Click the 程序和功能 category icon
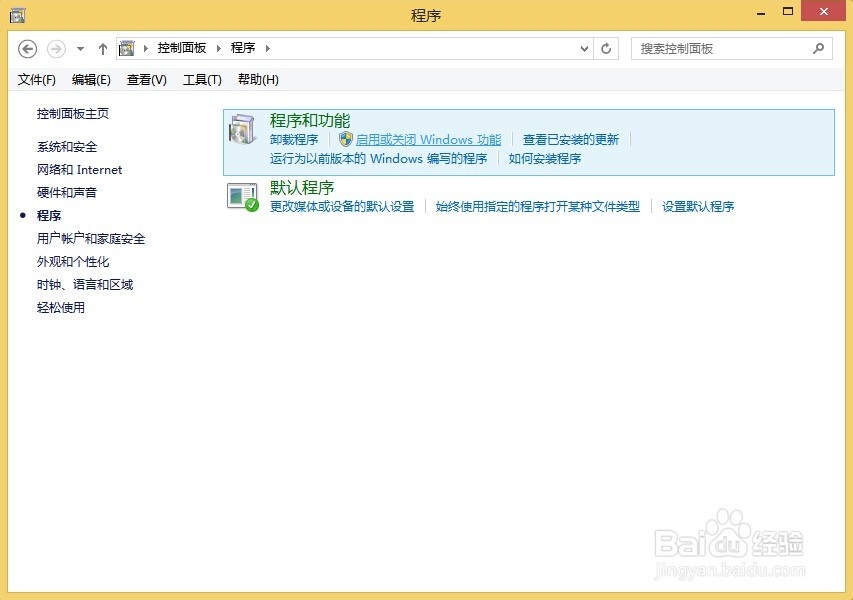853x600 pixels. [x=242, y=129]
